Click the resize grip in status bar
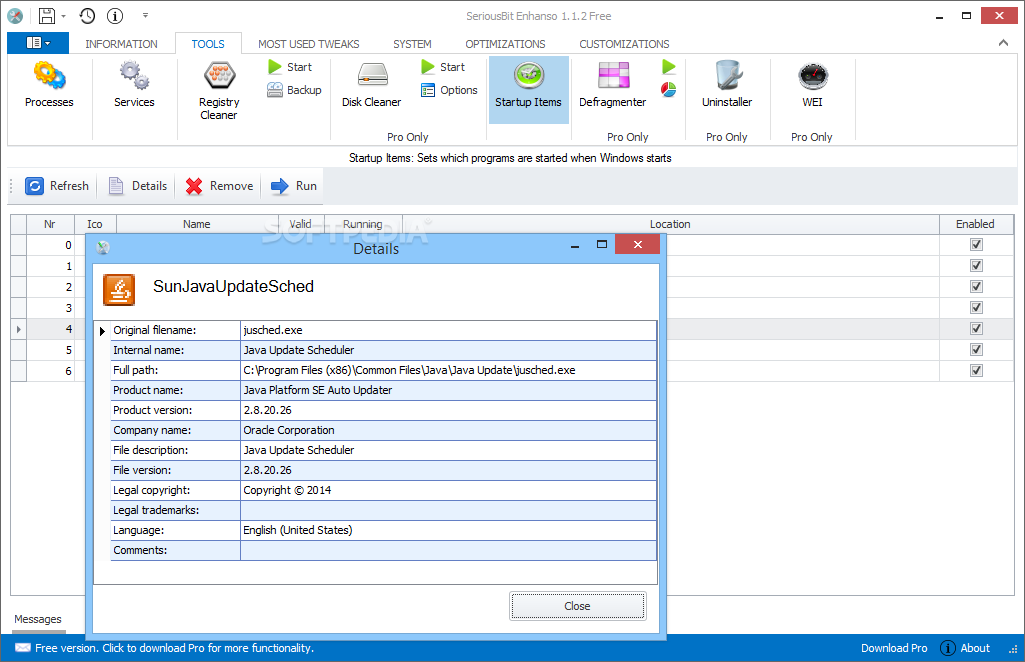This screenshot has height=662, width=1025. click(x=1013, y=649)
